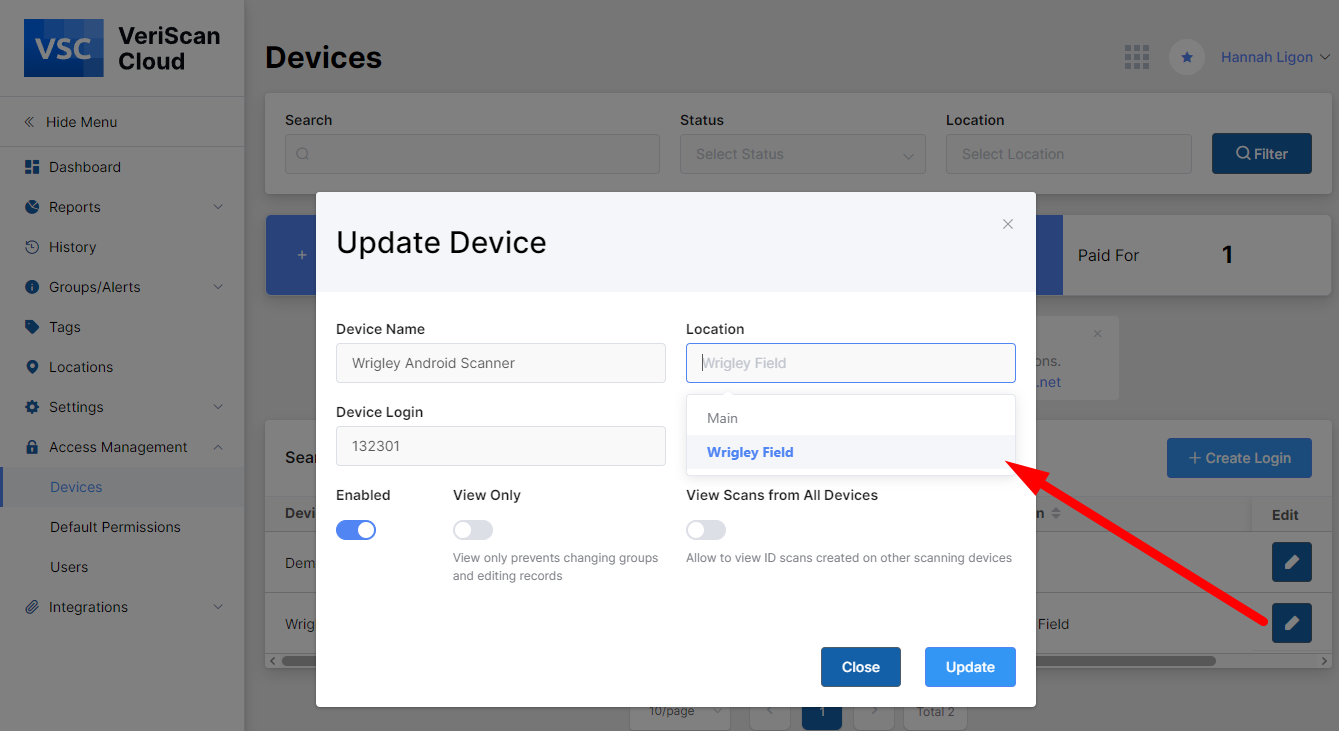Click the Integrations paperclip icon
Screen dimensions: 1339x731
point(32,607)
